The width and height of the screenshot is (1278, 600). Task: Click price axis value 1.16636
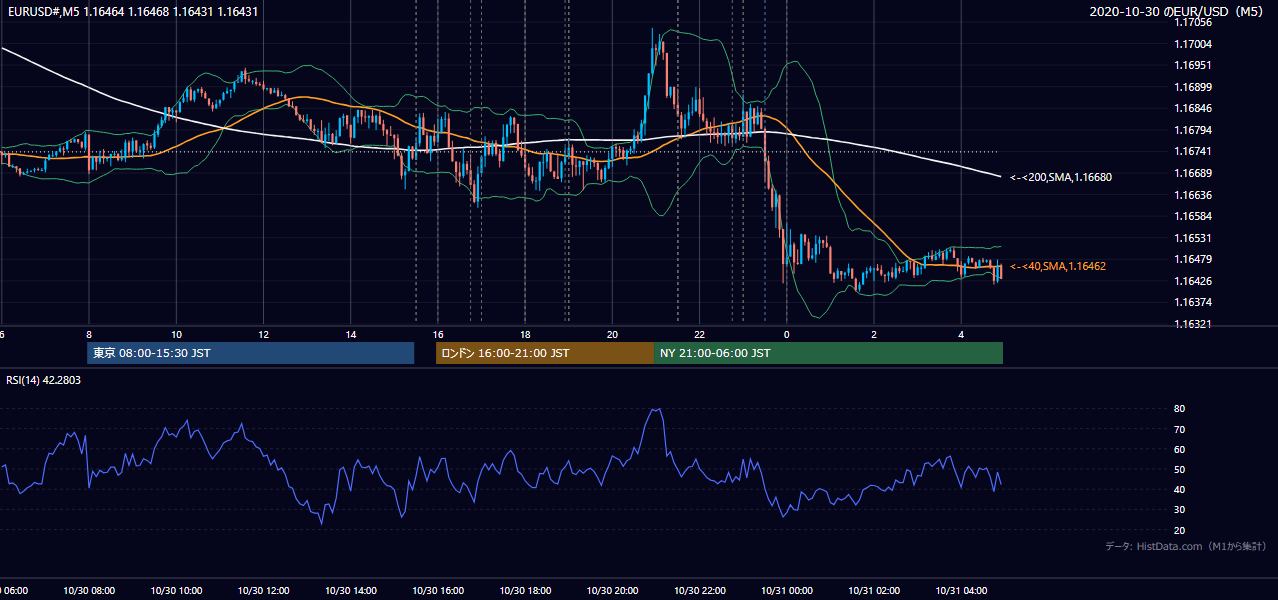tap(1193, 195)
